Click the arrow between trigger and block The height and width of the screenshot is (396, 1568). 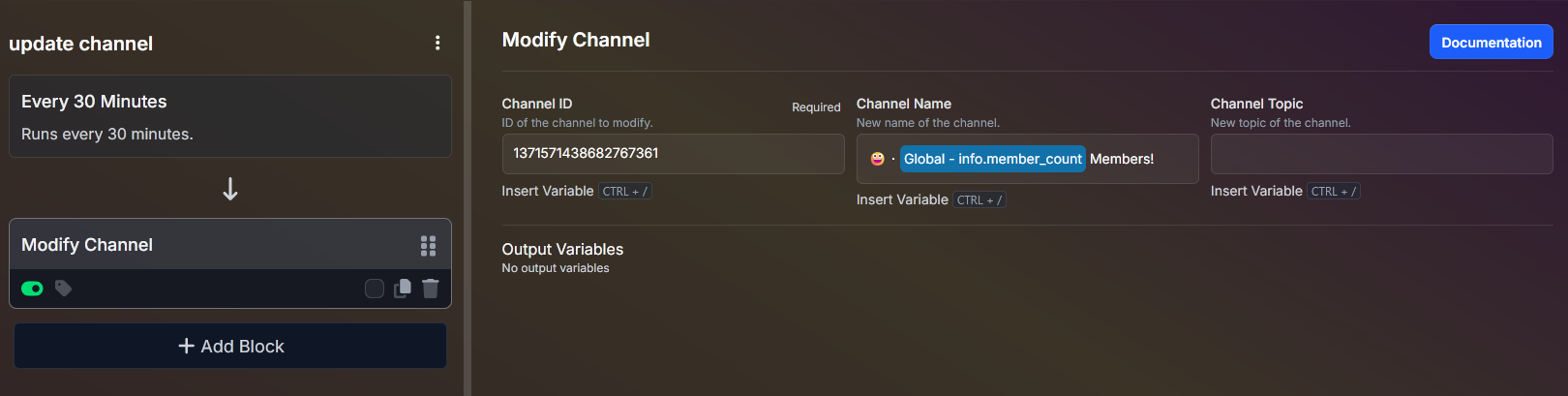point(230,189)
